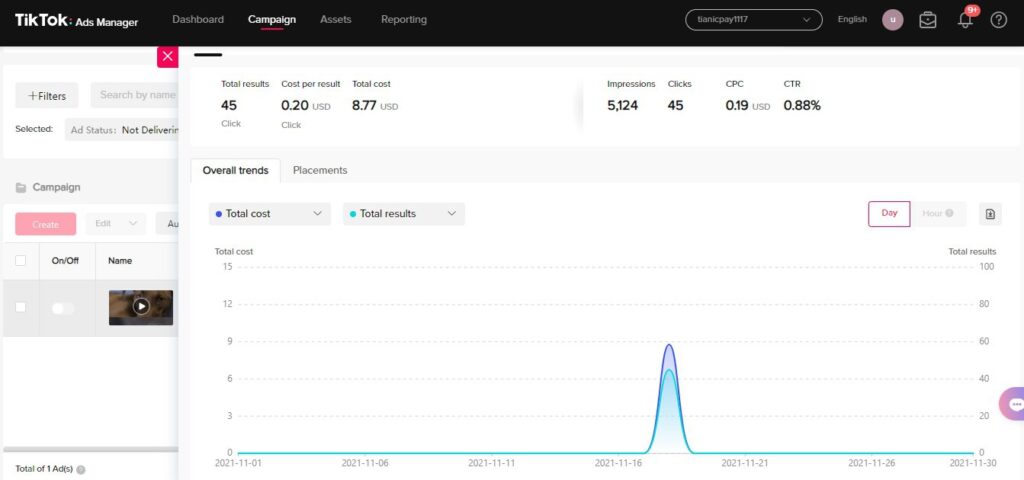The height and width of the screenshot is (480, 1024).
Task: Play the ad video thumbnail
Action: [140, 307]
